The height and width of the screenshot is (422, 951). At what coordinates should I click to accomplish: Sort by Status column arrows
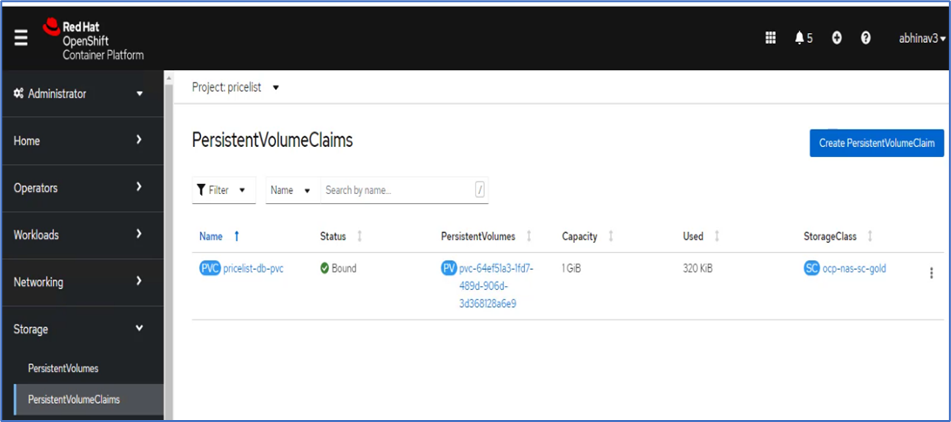tap(359, 237)
